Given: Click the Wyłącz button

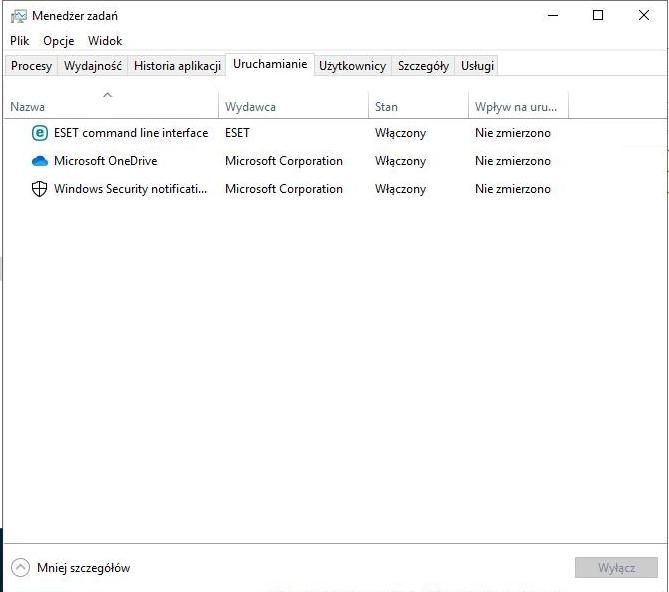Looking at the screenshot, I should (616, 568).
